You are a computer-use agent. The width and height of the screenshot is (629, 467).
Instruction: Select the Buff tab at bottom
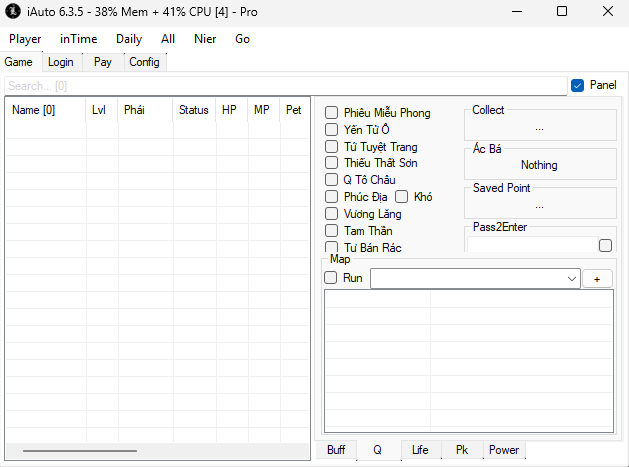pyautogui.click(x=336, y=450)
